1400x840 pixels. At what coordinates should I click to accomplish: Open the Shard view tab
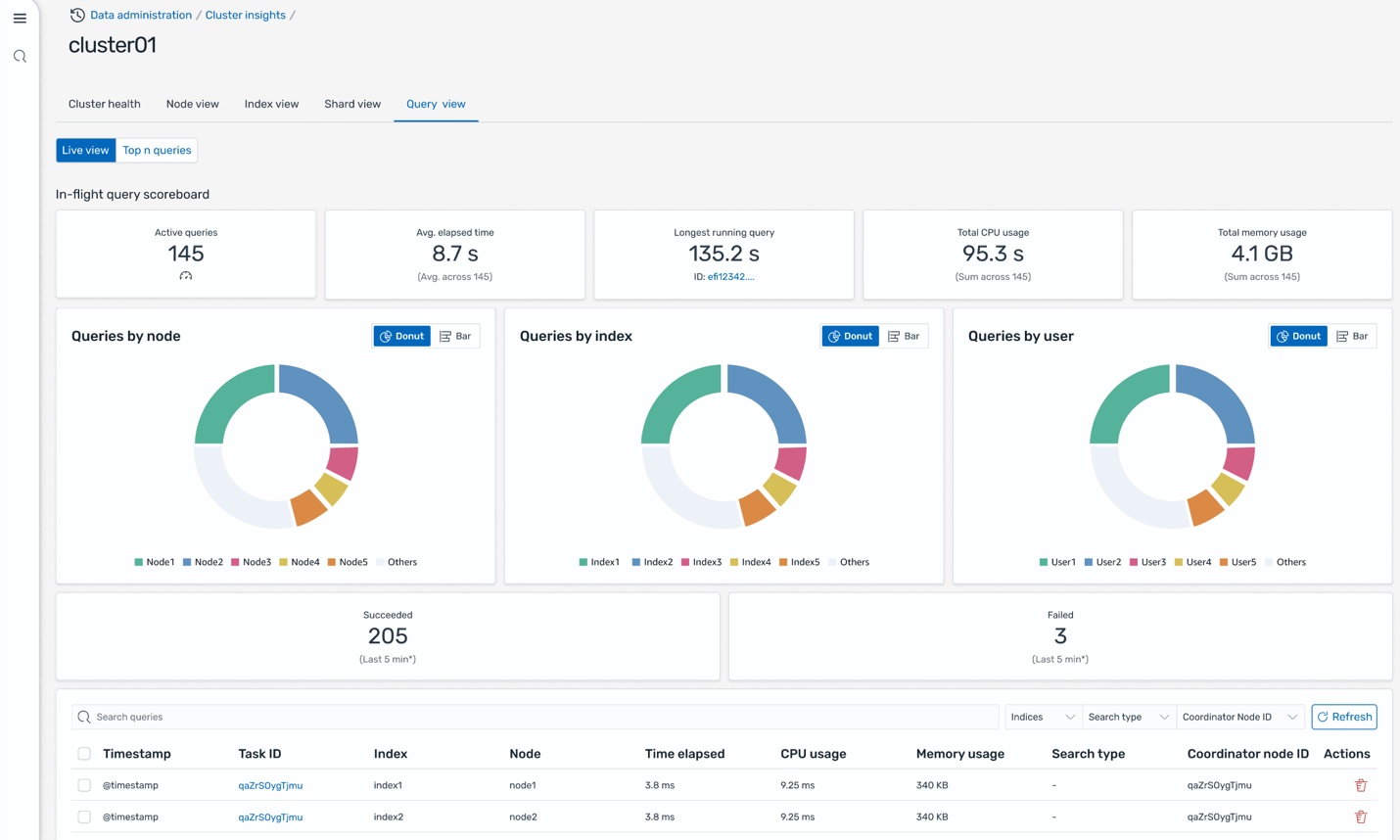pos(352,104)
